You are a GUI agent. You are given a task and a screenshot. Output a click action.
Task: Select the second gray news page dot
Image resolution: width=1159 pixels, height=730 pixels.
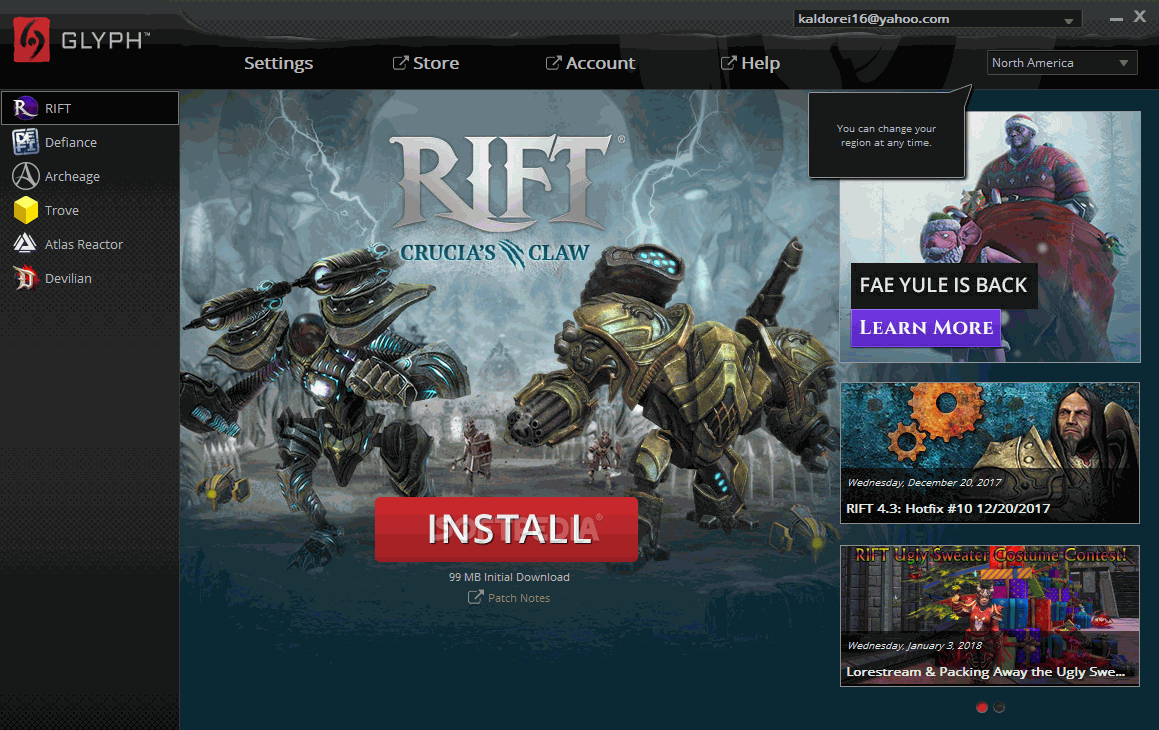(999, 707)
